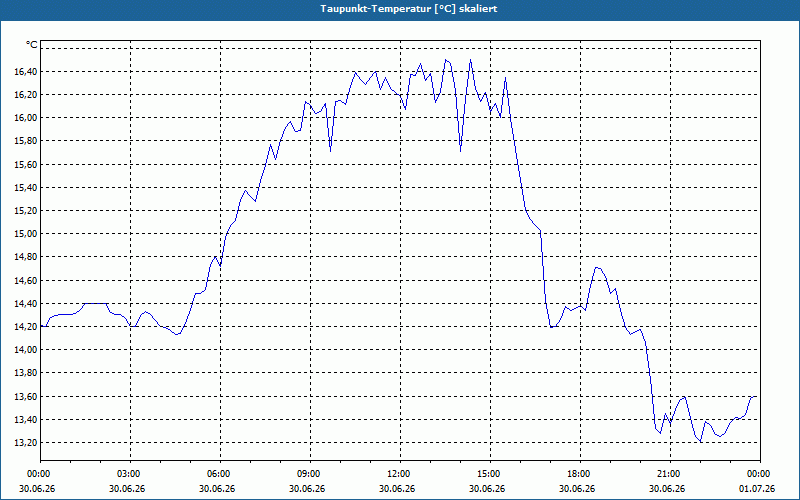Click the 00:00 01.07.26 x-axis label

757,481
